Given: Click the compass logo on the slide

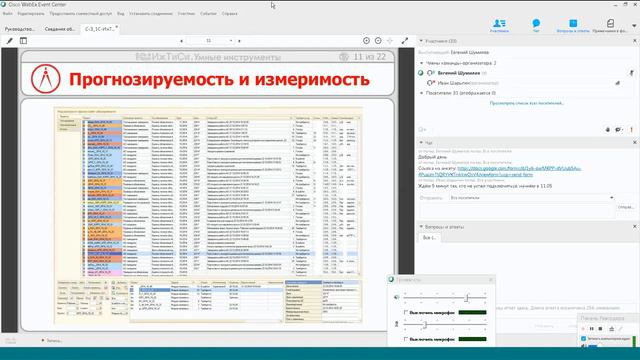Looking at the screenshot, I should [46, 79].
